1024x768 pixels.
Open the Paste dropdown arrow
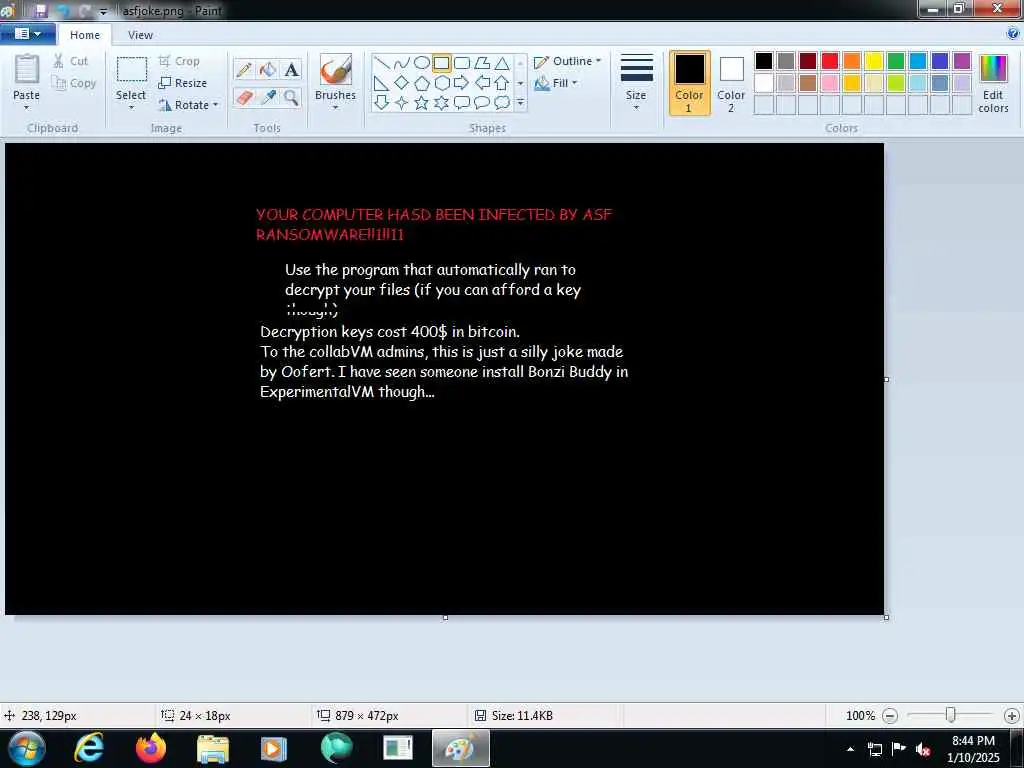tap(27, 108)
